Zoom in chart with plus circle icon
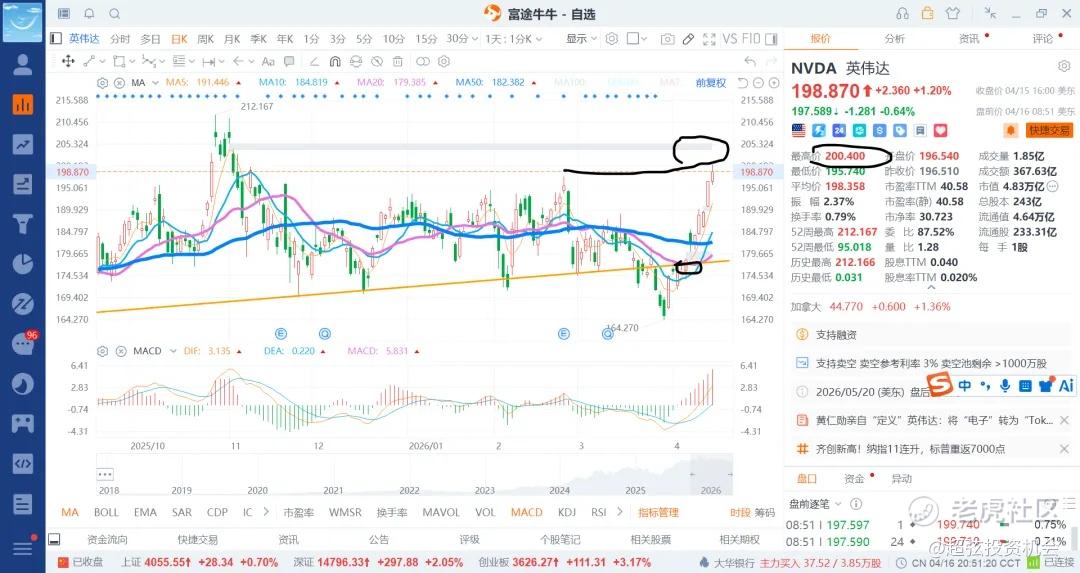This screenshot has height=573, width=1080. [774, 83]
